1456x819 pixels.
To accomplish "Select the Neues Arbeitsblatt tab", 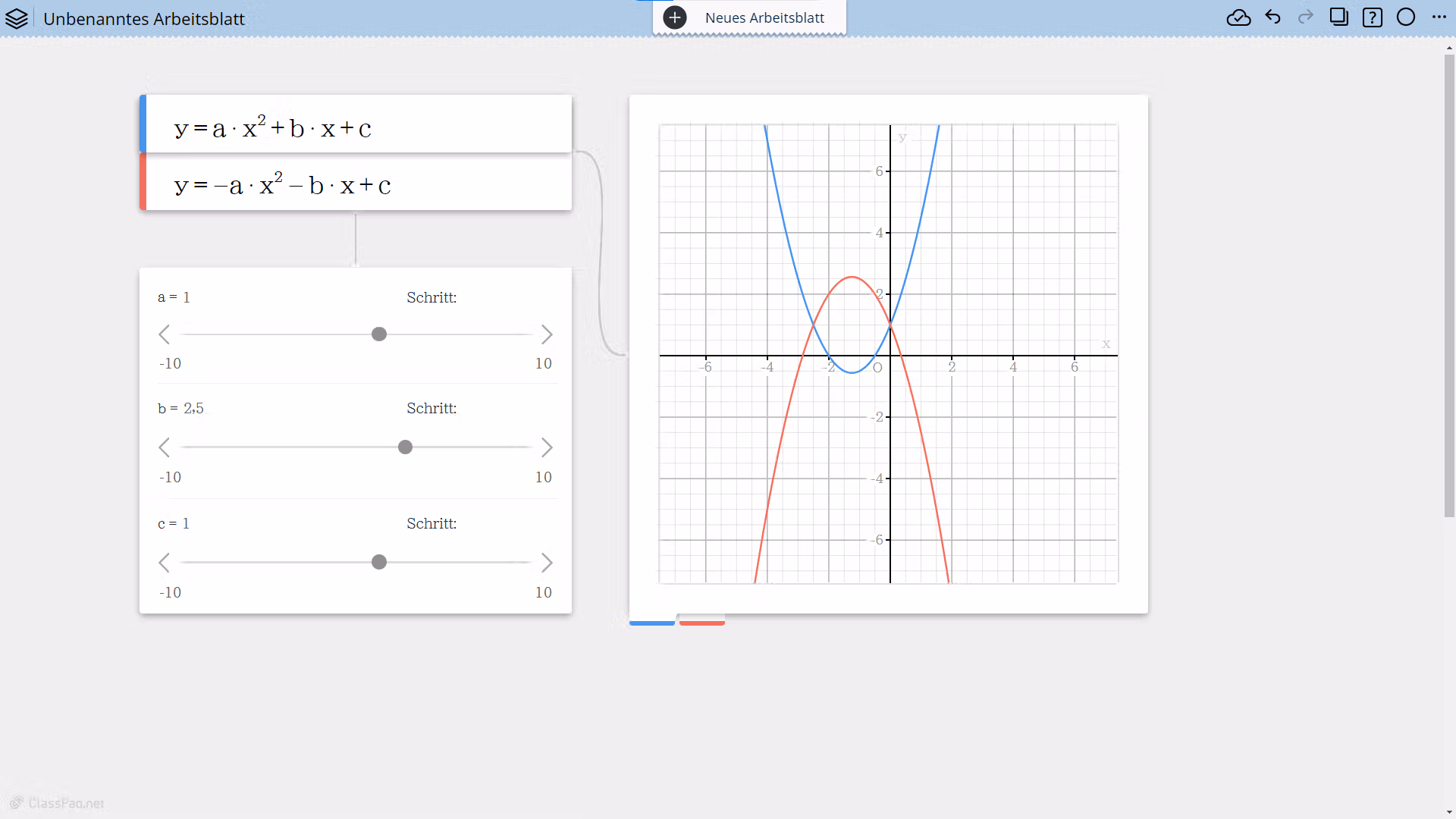I will click(764, 17).
